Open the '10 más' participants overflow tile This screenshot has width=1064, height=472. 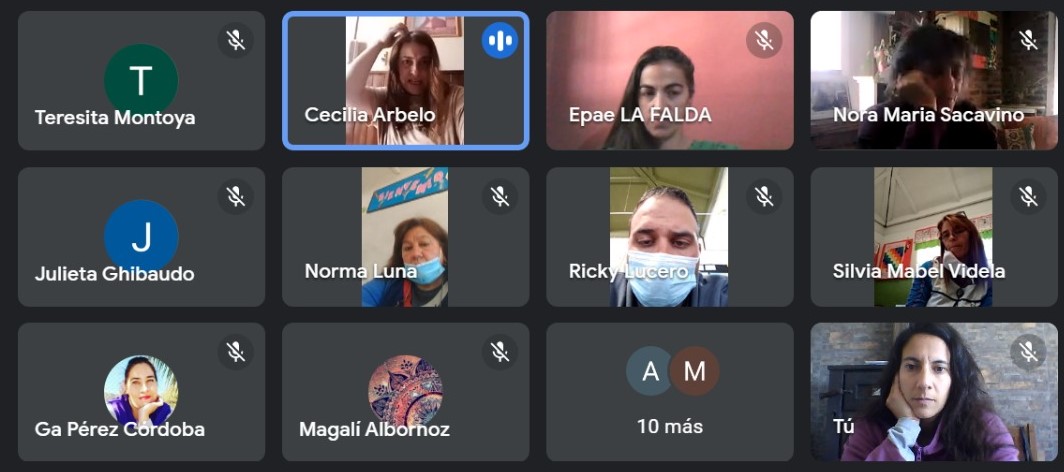click(670, 392)
